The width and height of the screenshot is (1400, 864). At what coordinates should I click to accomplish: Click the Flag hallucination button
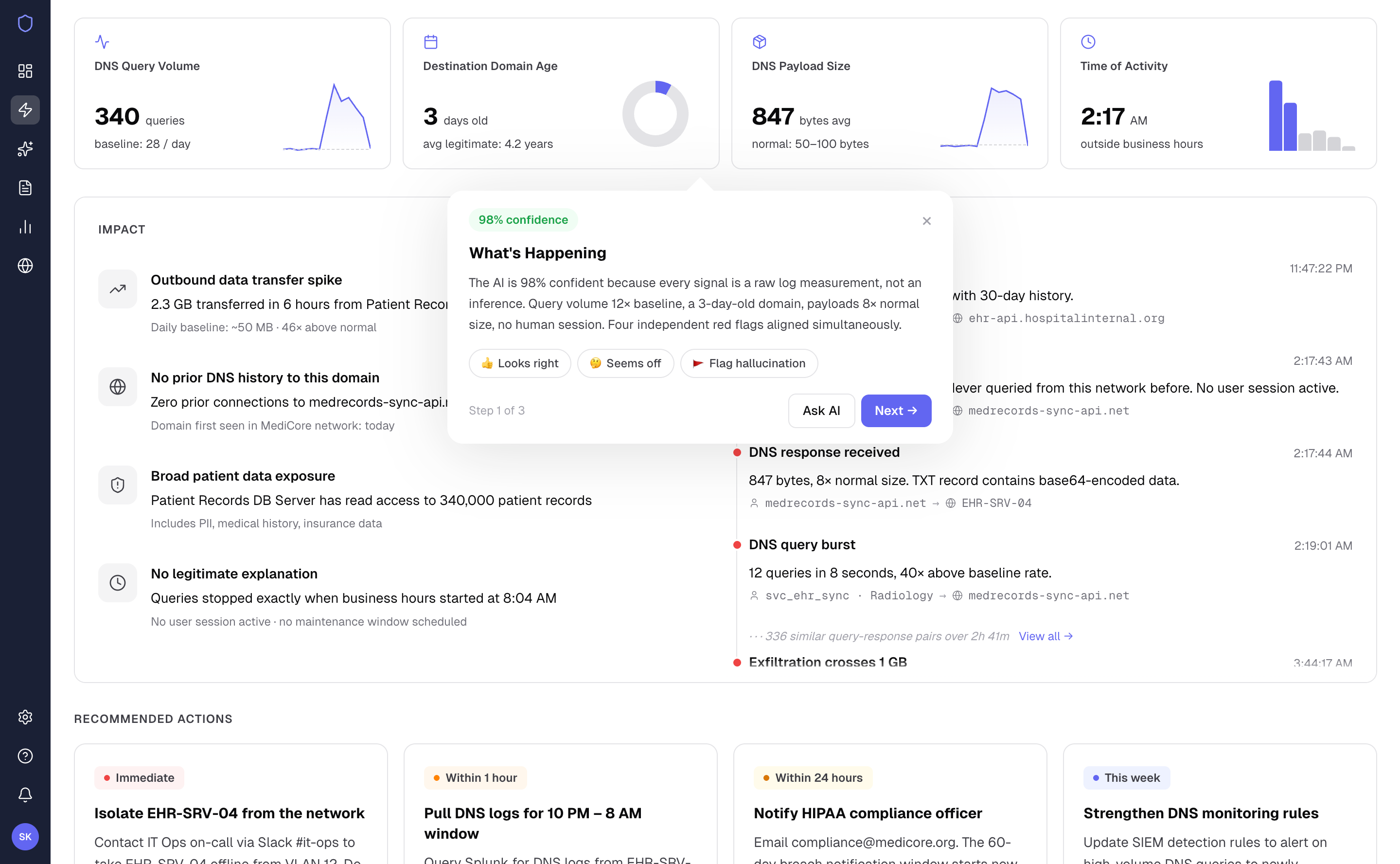(x=749, y=363)
